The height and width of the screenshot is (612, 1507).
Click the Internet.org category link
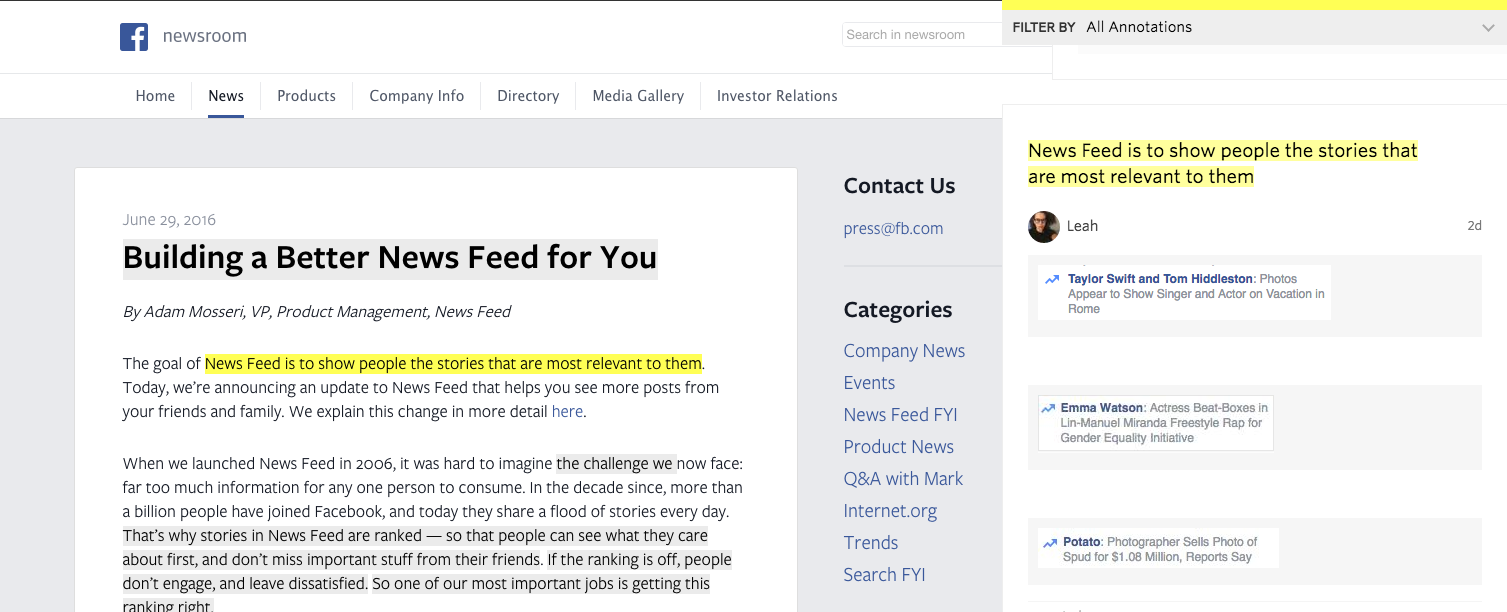coord(890,511)
